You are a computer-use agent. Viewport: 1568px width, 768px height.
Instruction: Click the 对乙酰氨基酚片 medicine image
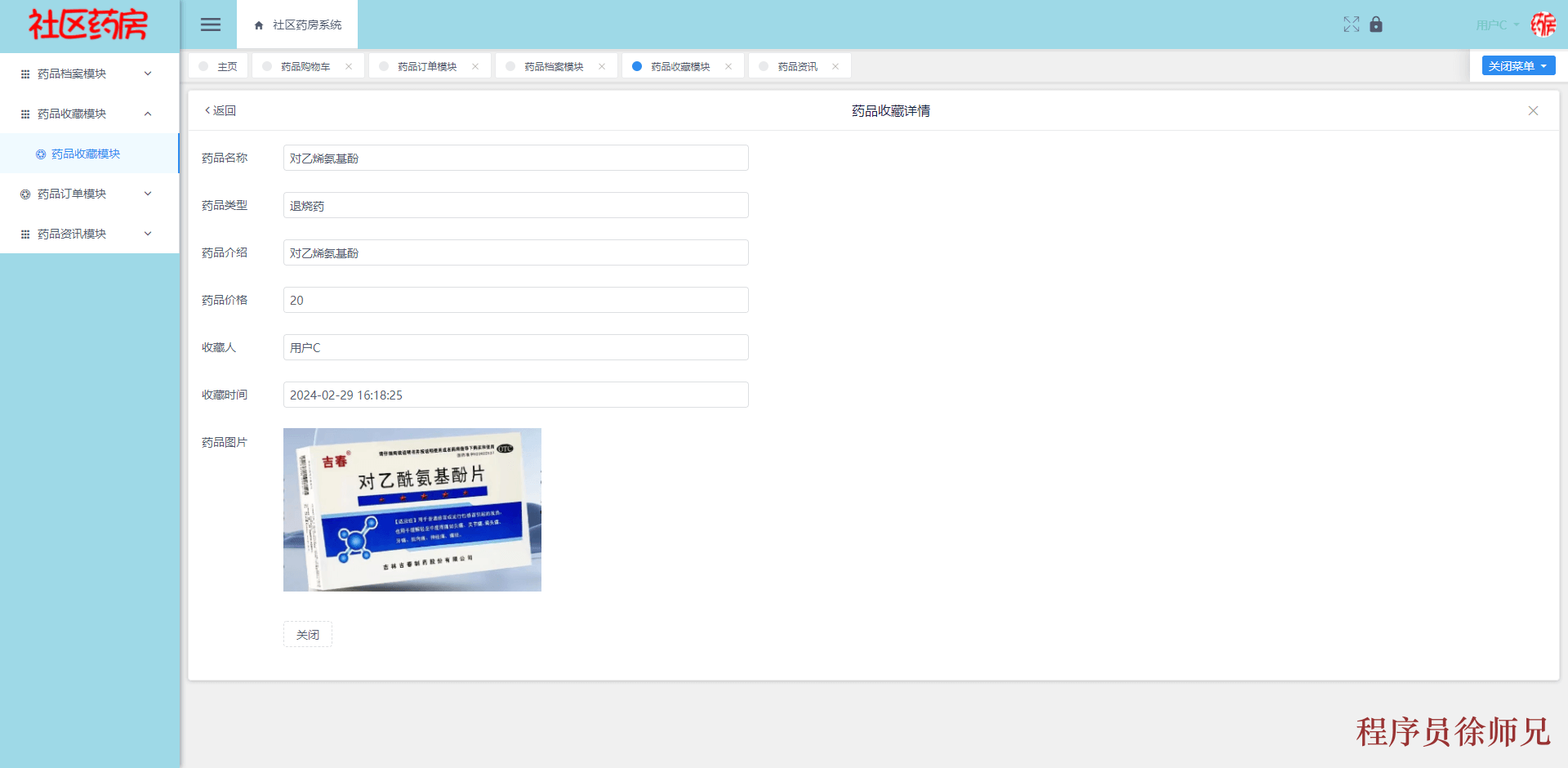[412, 509]
